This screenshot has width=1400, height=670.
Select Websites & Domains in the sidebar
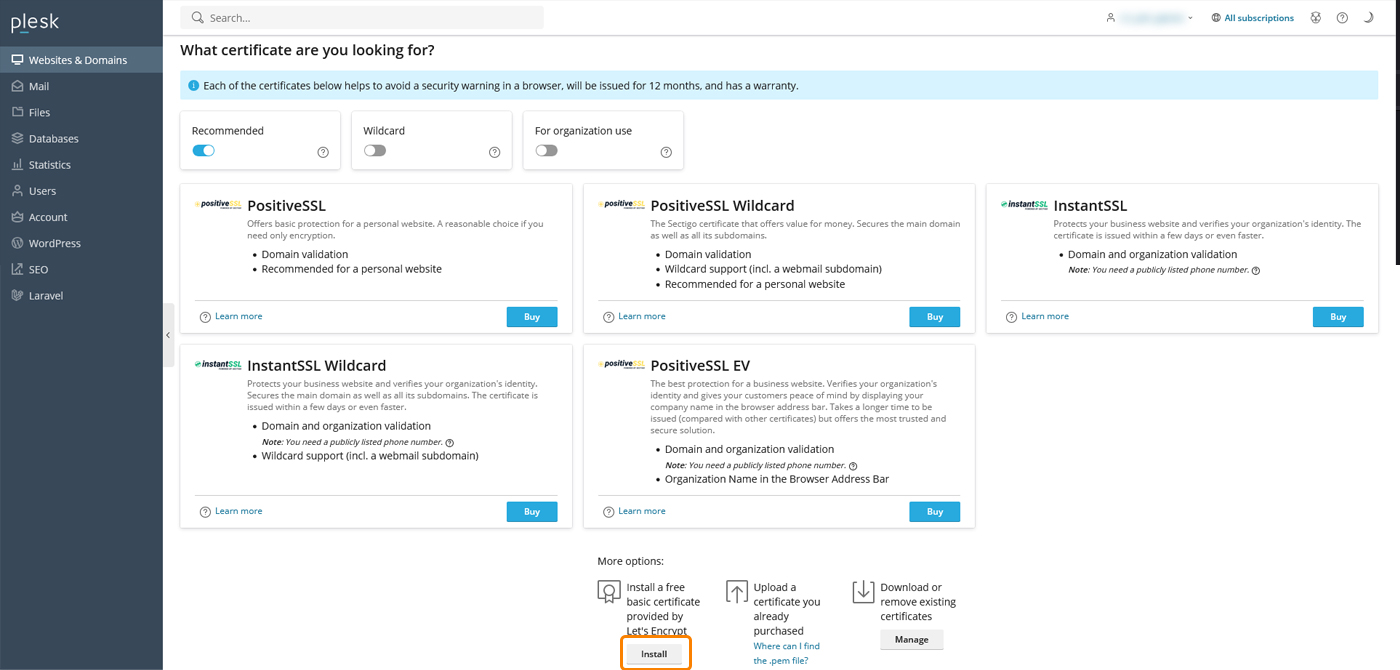pyautogui.click(x=72, y=59)
